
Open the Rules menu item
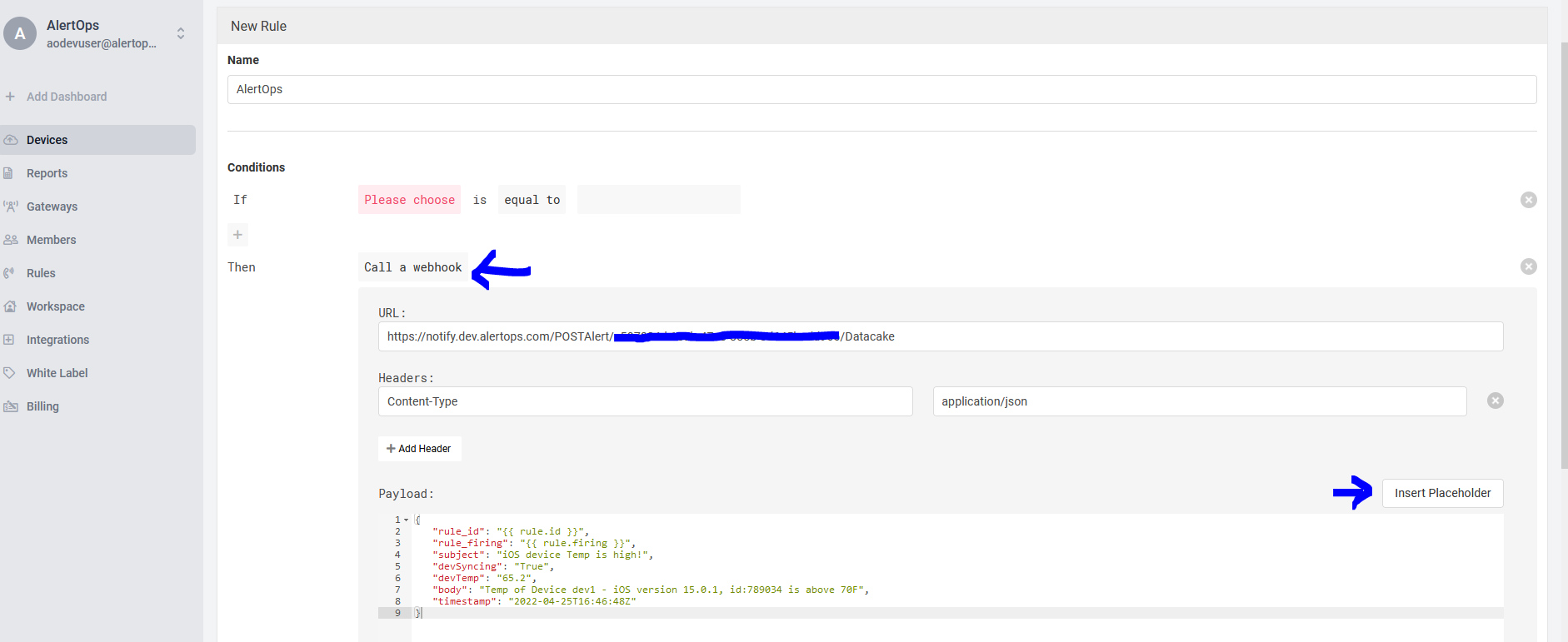pyautogui.click(x=41, y=273)
